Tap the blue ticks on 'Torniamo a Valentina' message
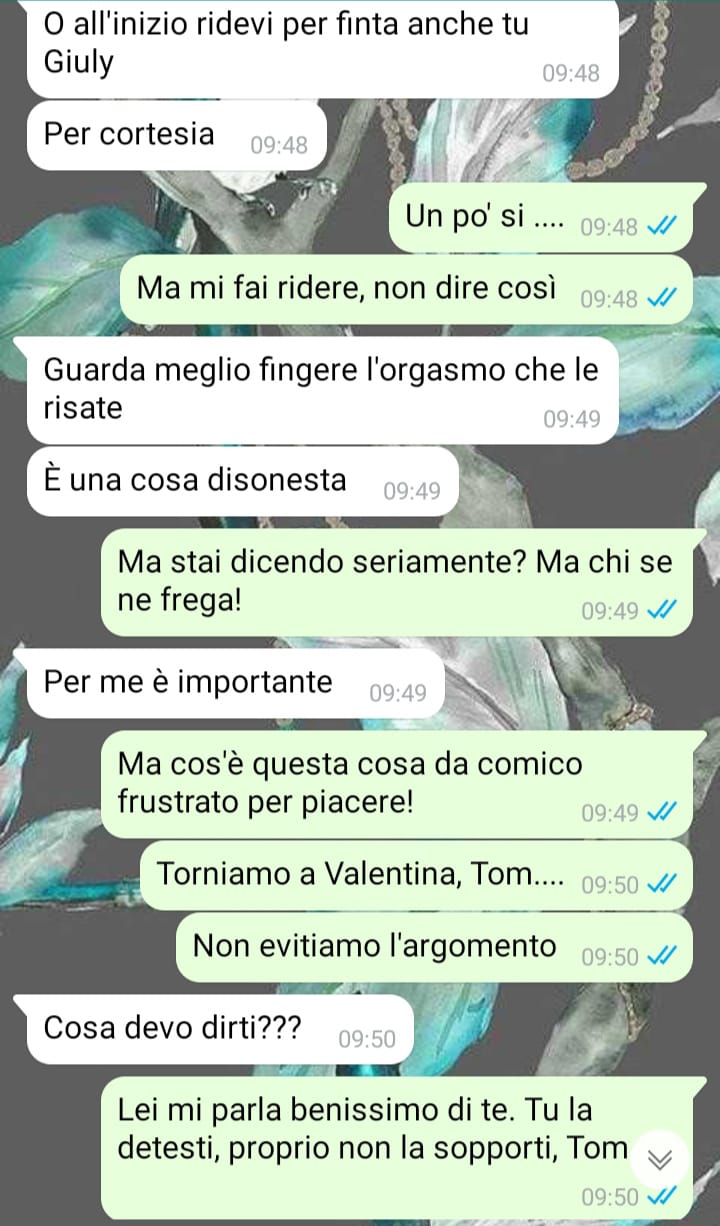 pos(661,884)
